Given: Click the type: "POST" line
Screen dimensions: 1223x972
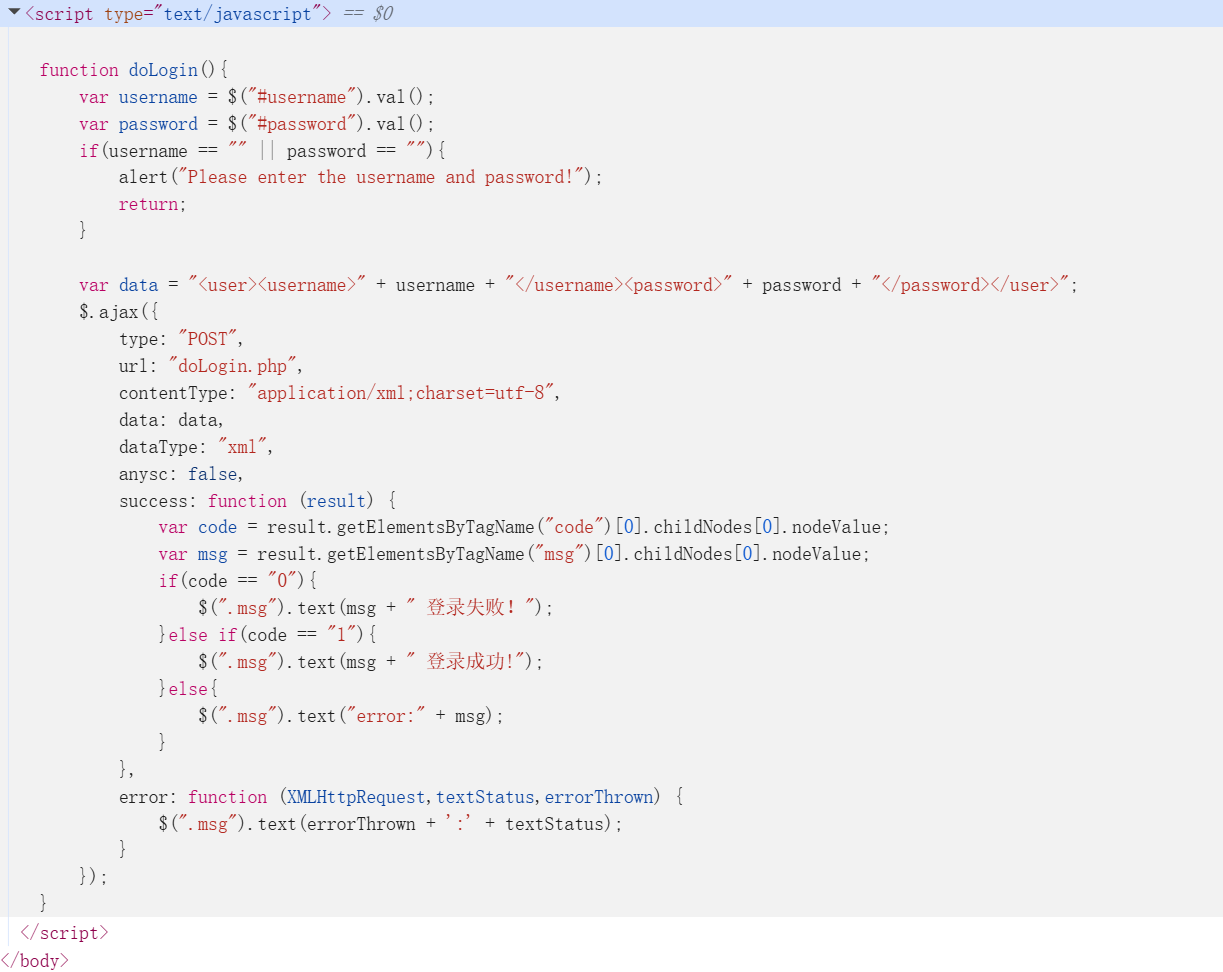Looking at the screenshot, I should tap(181, 339).
